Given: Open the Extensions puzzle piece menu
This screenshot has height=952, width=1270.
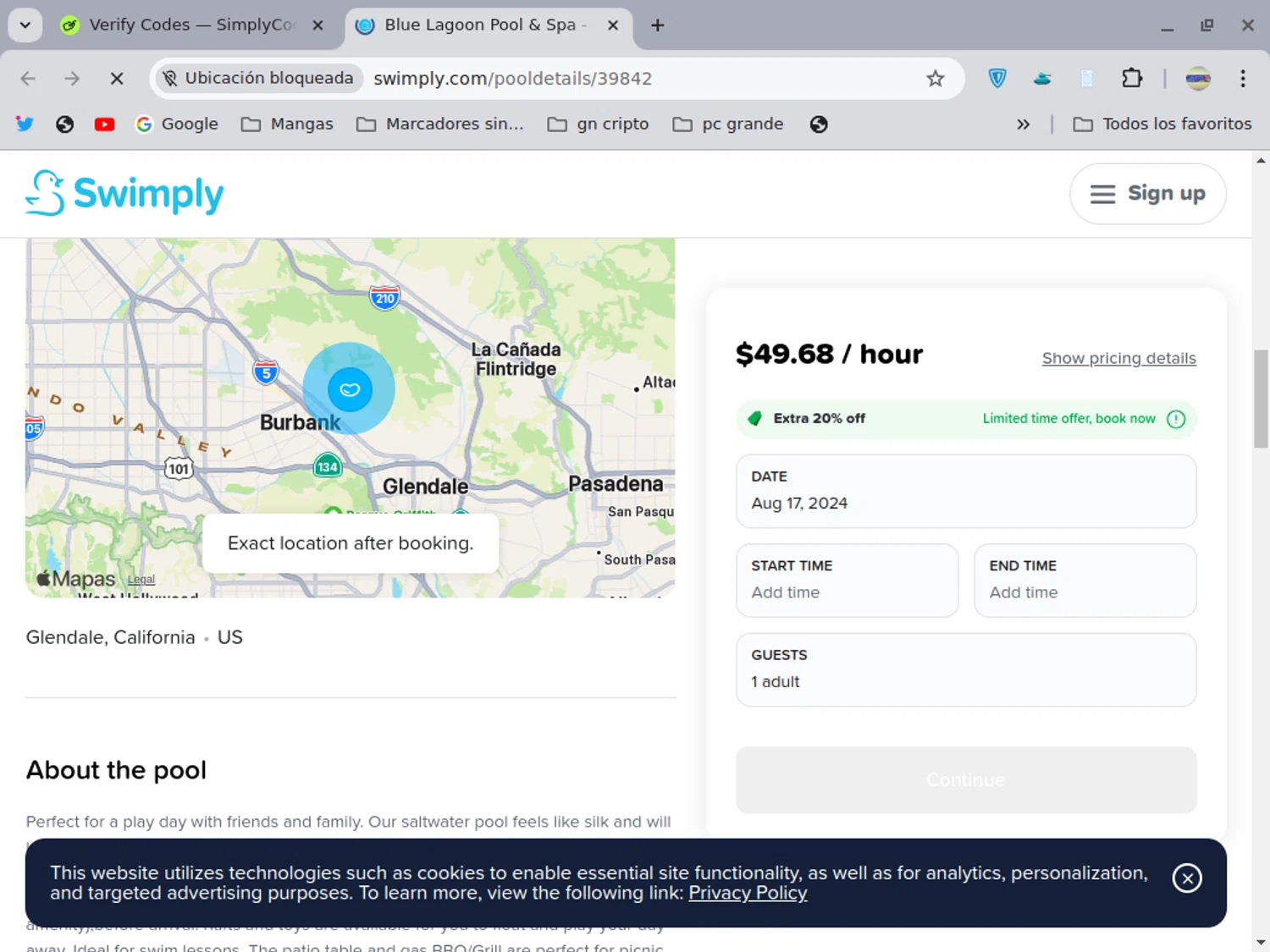Looking at the screenshot, I should [x=1132, y=79].
